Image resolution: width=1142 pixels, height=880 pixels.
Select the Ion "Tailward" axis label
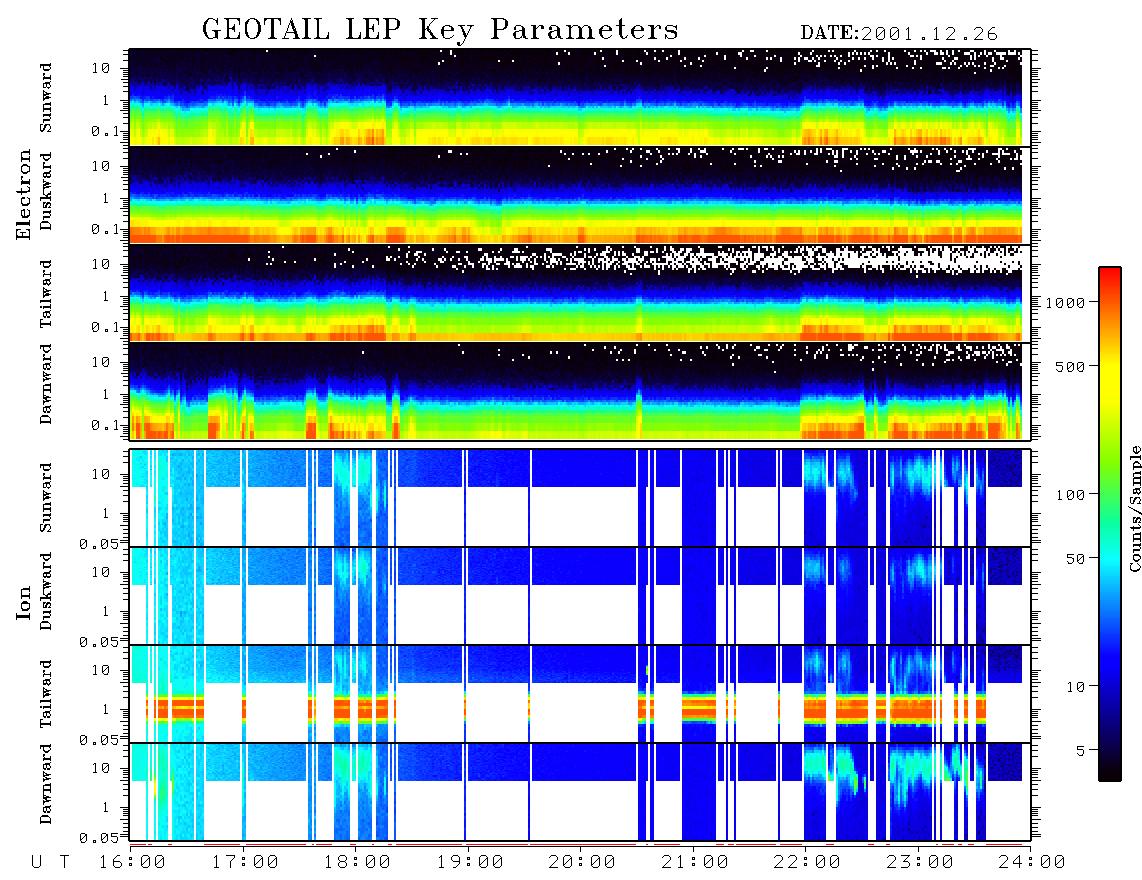pyautogui.click(x=46, y=694)
